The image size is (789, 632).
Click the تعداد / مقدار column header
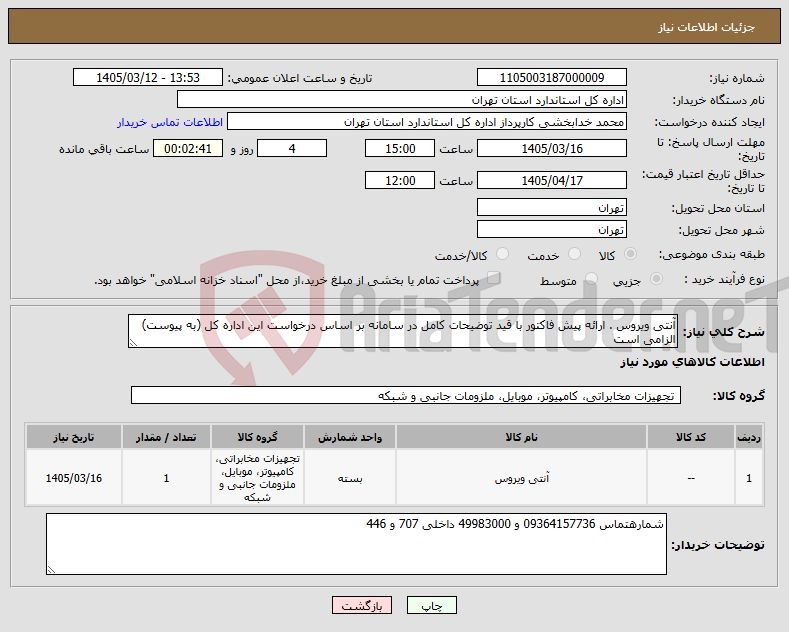click(x=166, y=437)
